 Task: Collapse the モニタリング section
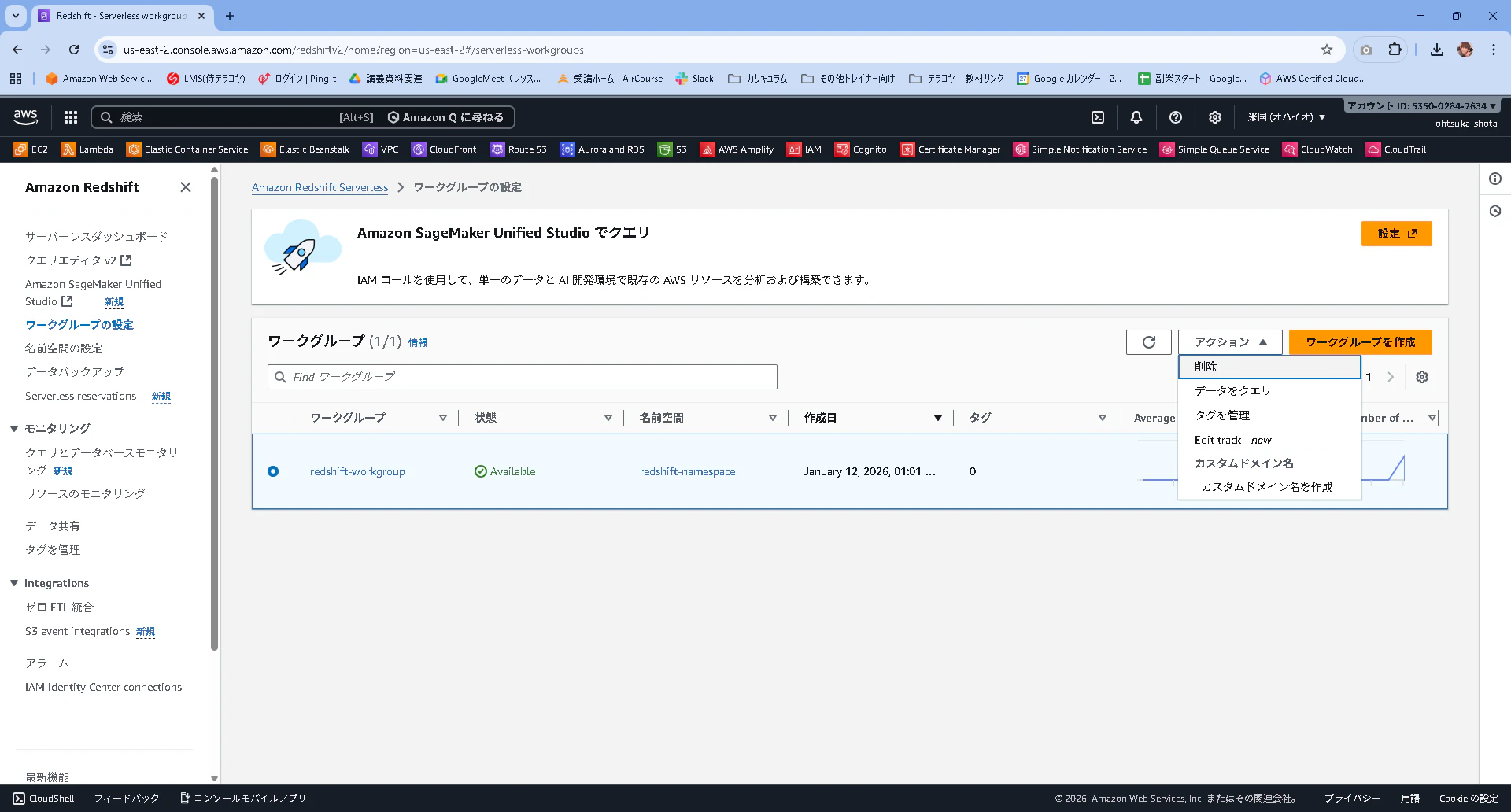click(14, 429)
